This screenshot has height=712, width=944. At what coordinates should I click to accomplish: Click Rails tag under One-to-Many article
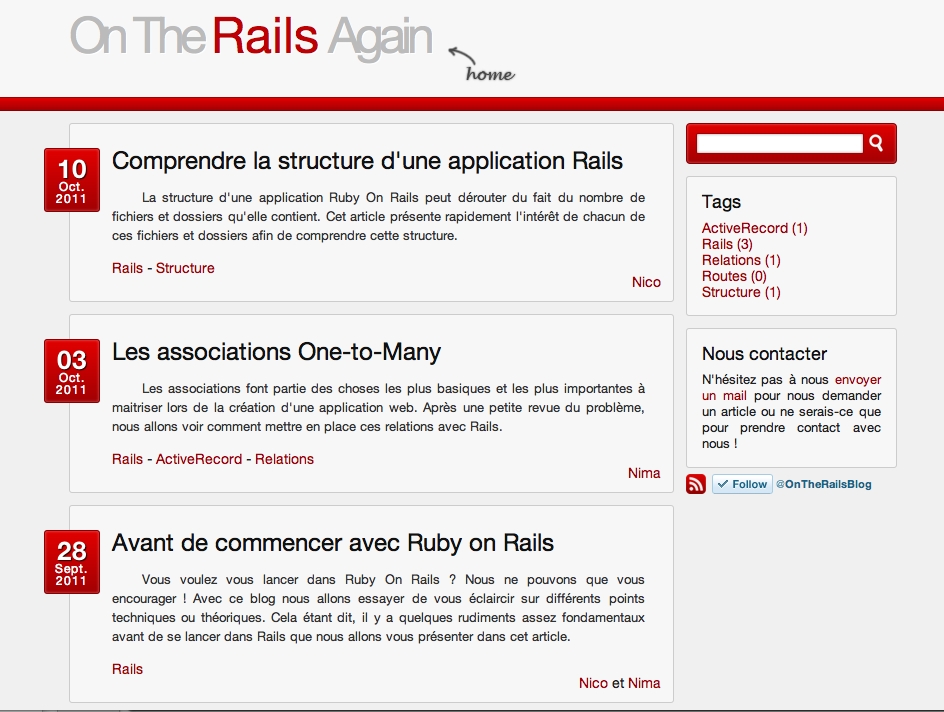coord(128,459)
